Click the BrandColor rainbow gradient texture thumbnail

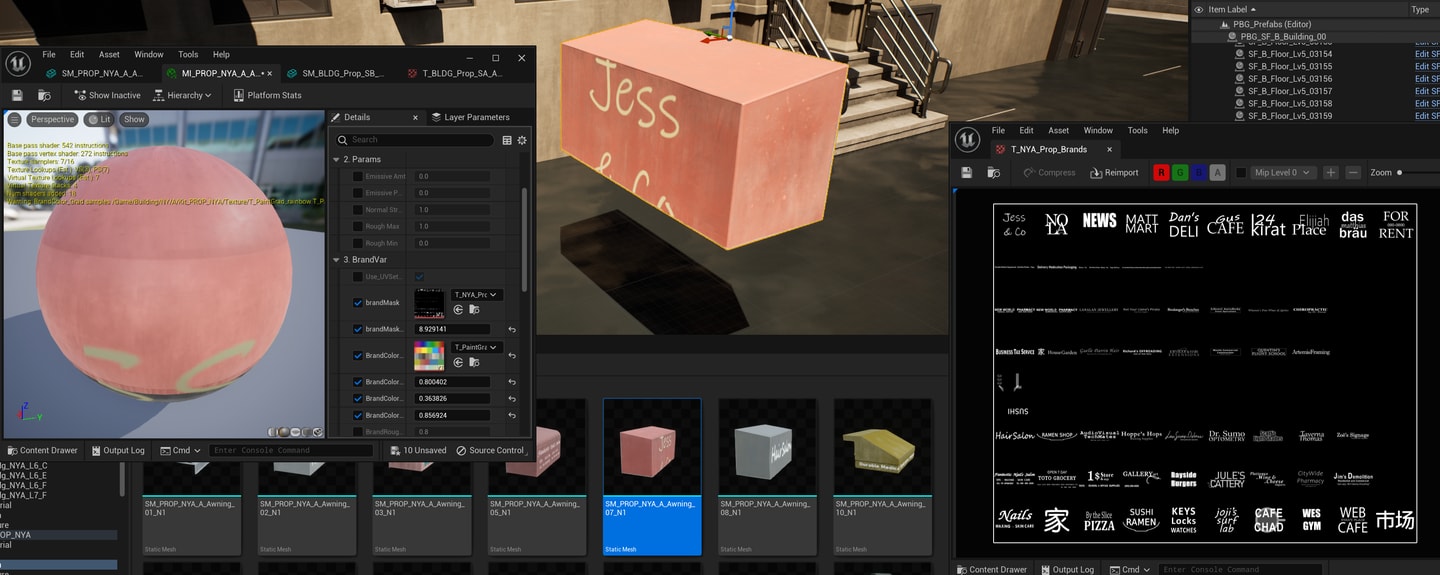point(429,356)
